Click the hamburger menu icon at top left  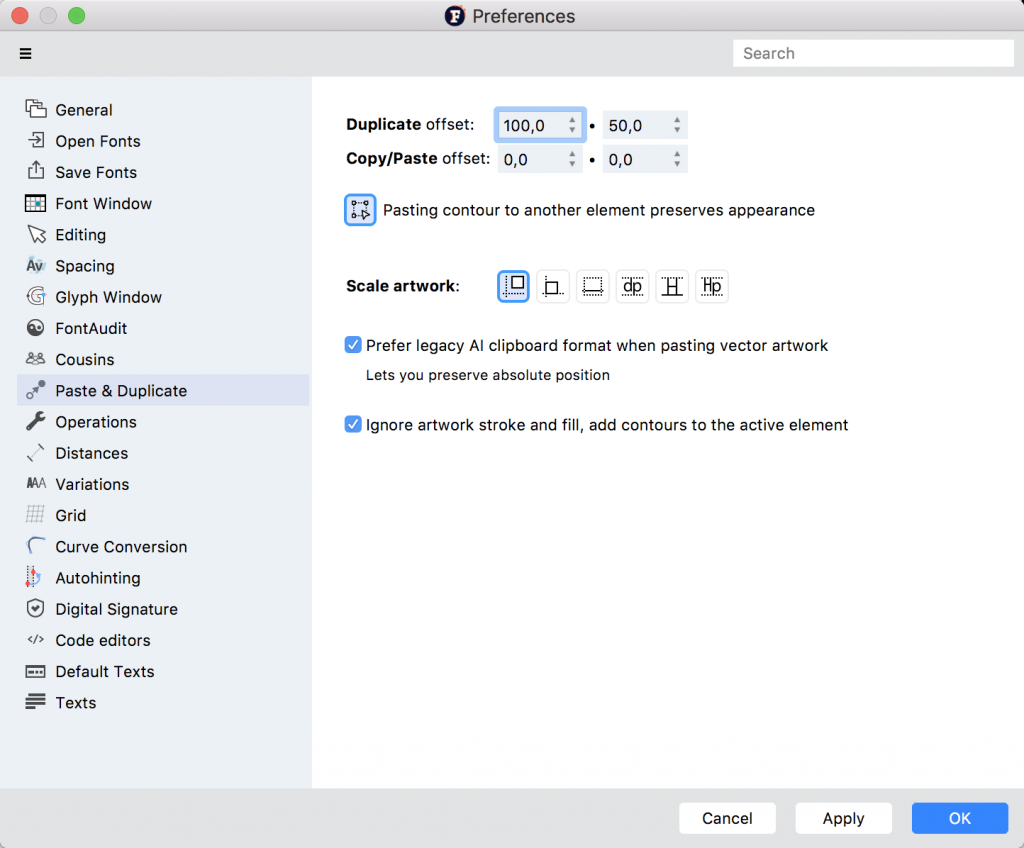26,54
